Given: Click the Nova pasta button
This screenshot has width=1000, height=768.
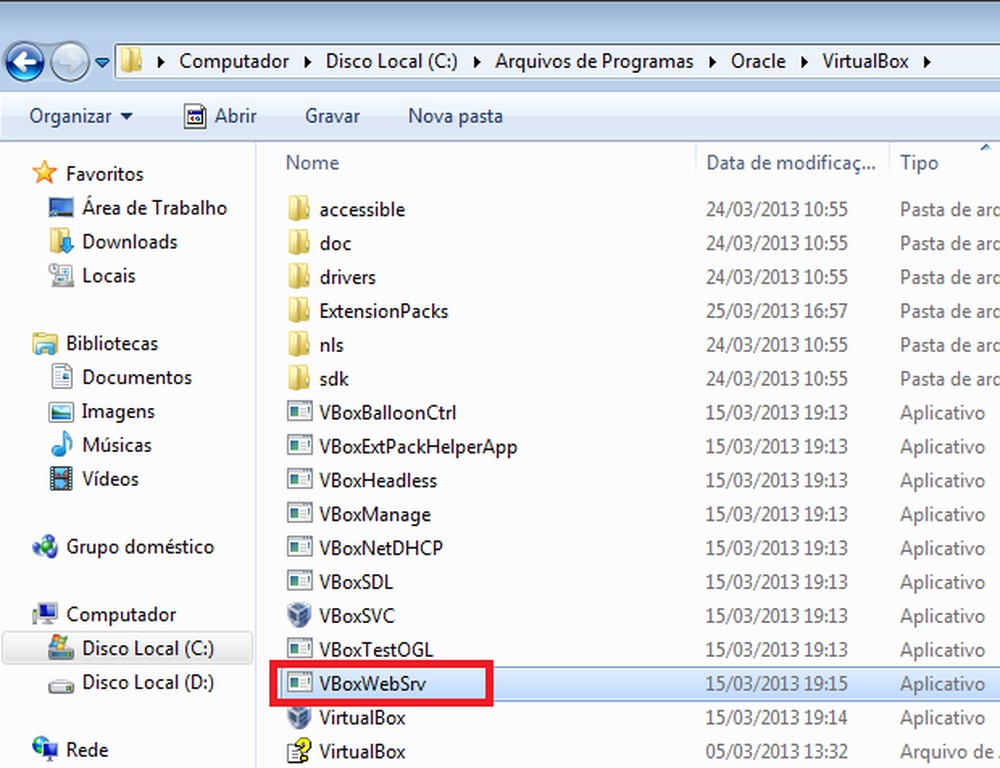Looking at the screenshot, I should pos(455,116).
